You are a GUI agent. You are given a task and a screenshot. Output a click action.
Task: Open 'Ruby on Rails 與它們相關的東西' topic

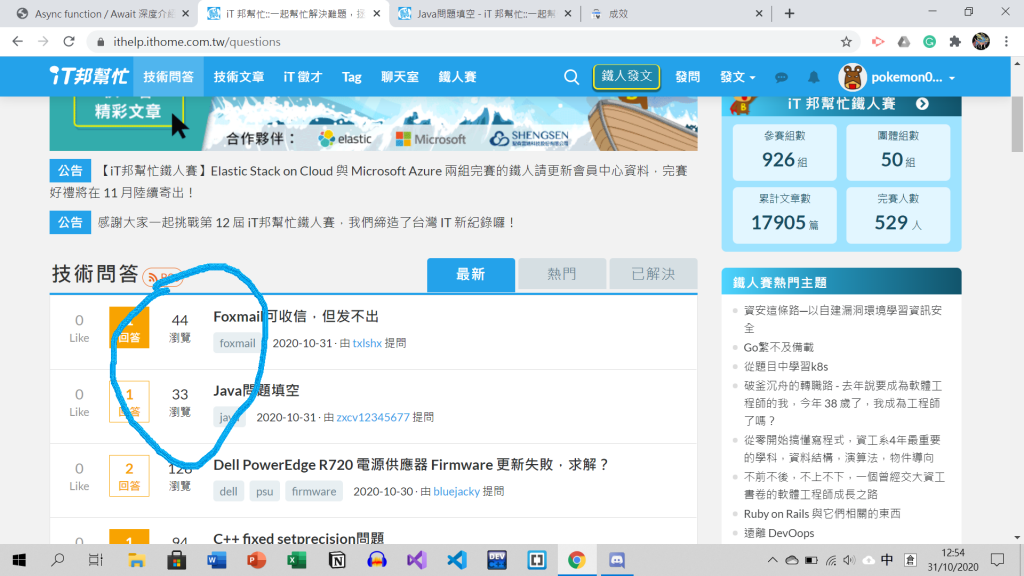[x=822, y=514]
